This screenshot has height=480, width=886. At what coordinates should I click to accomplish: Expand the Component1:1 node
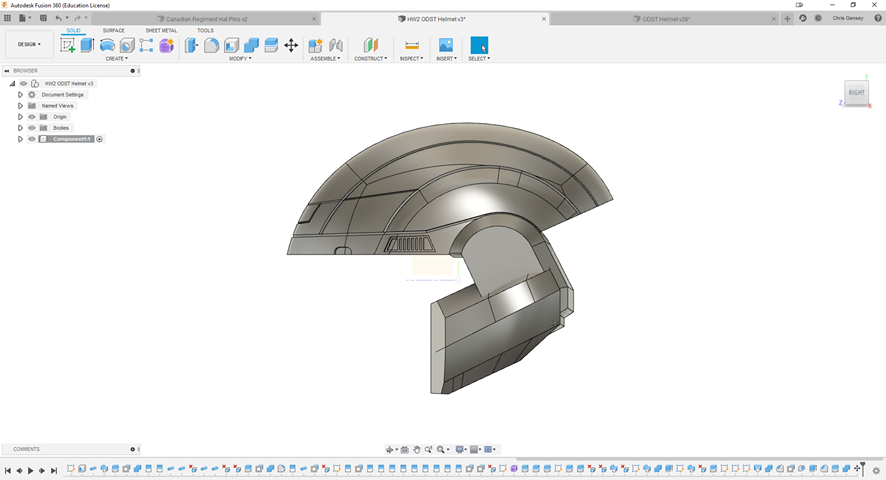coord(20,139)
